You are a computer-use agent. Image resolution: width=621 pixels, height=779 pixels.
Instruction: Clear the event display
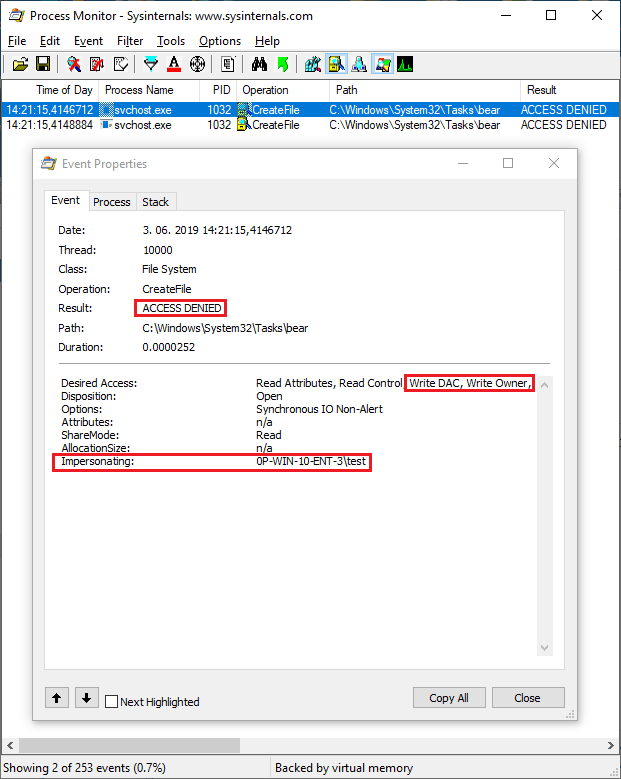click(x=121, y=64)
